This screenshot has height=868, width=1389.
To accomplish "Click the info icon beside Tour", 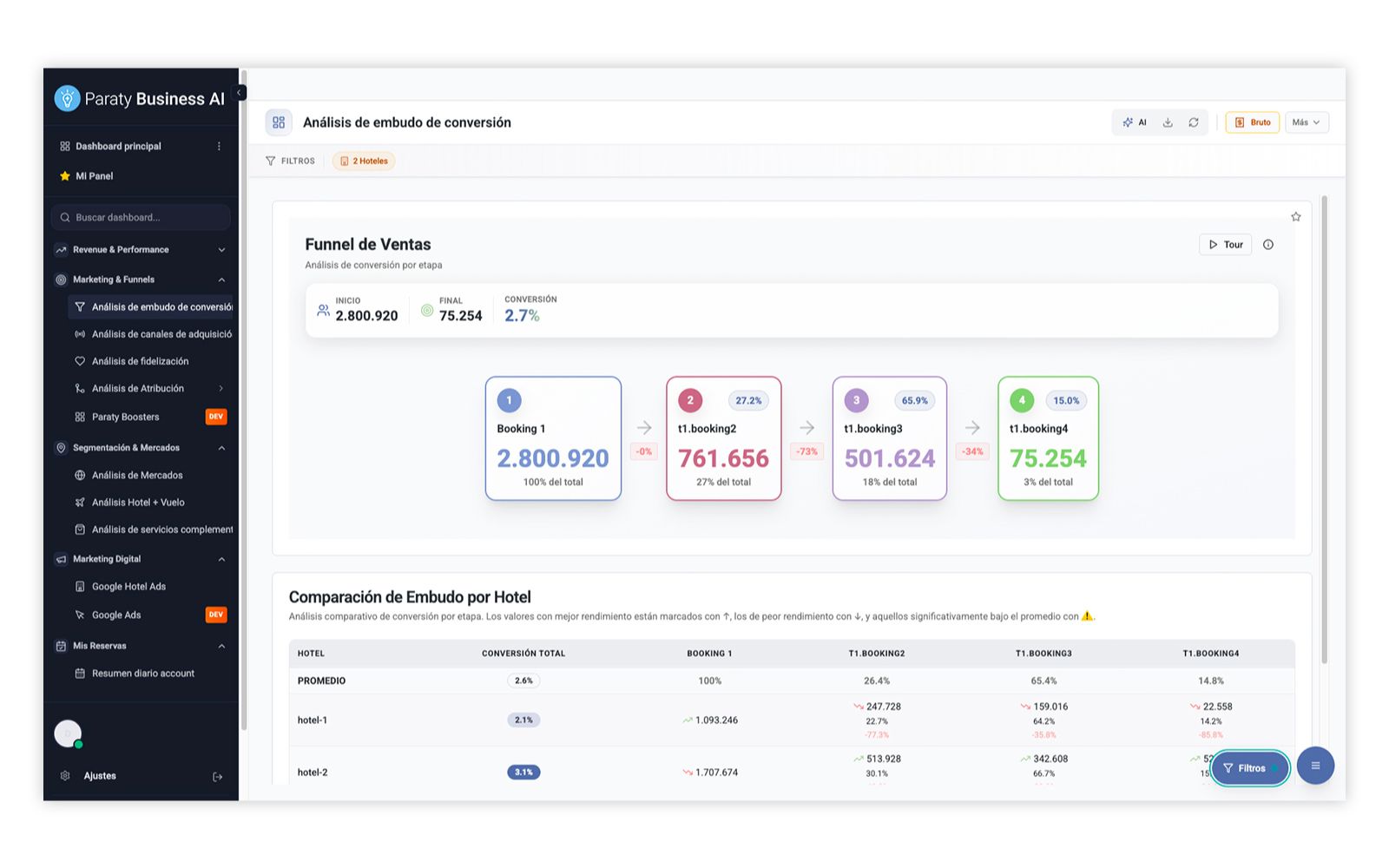I will coord(1268,245).
